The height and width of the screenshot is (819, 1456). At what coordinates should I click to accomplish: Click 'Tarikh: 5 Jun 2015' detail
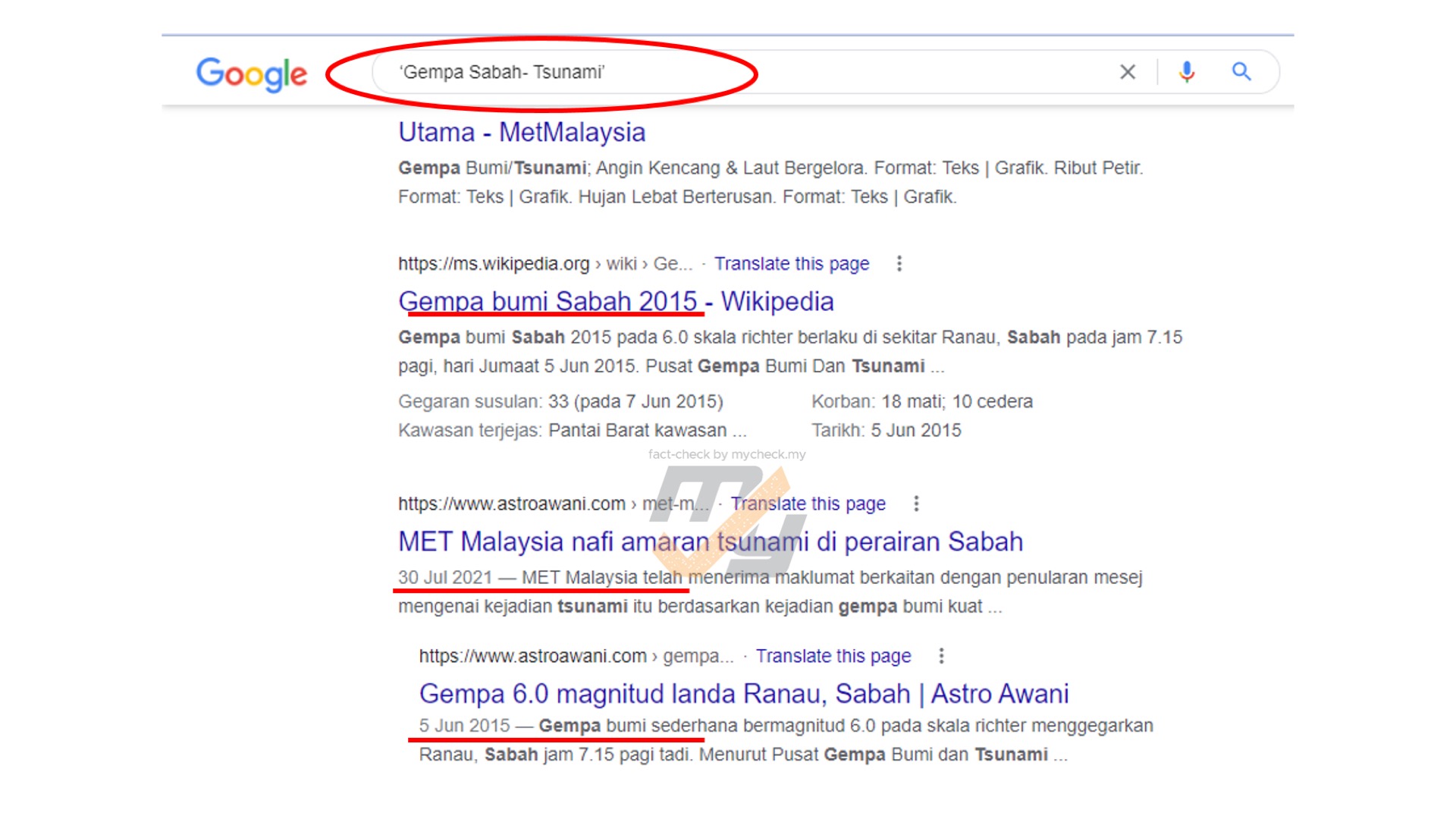click(886, 430)
